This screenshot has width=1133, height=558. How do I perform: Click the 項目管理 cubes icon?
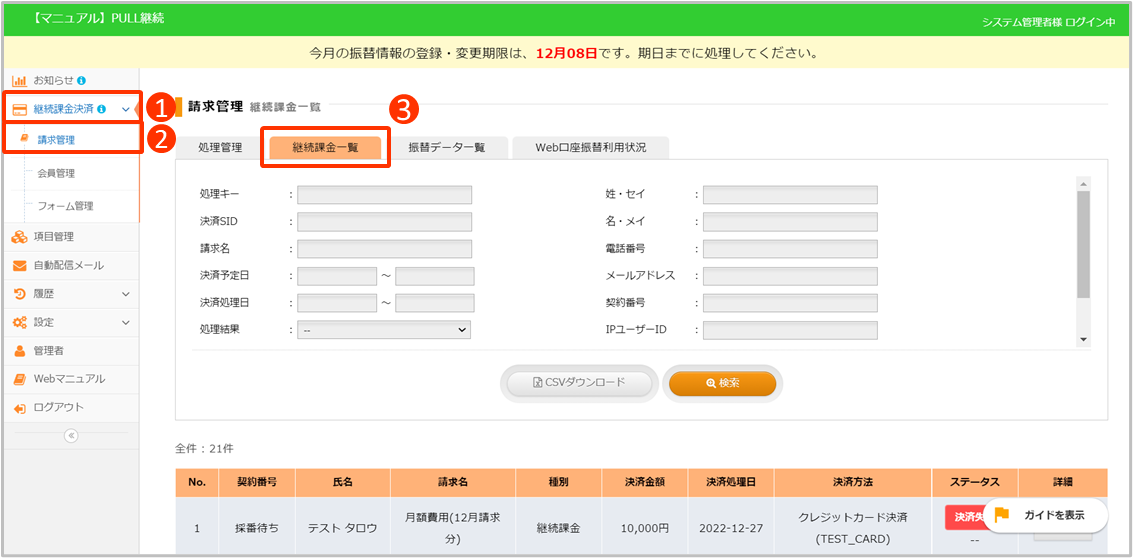click(19, 237)
